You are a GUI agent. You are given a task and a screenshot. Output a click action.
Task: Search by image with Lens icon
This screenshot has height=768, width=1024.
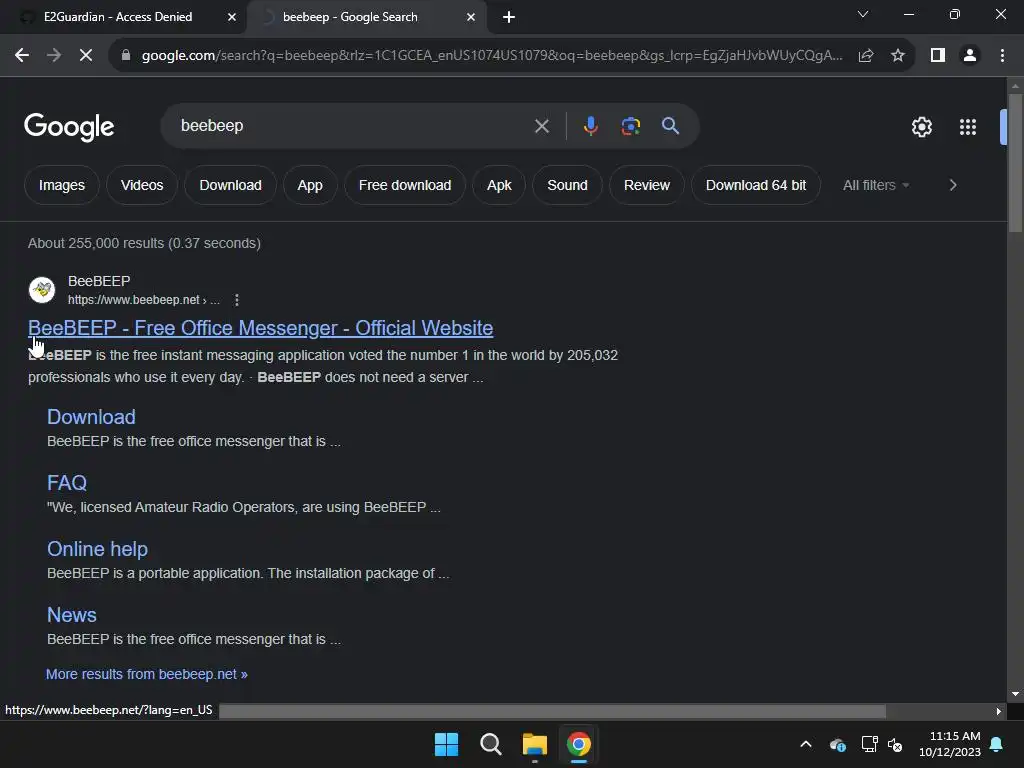[630, 126]
